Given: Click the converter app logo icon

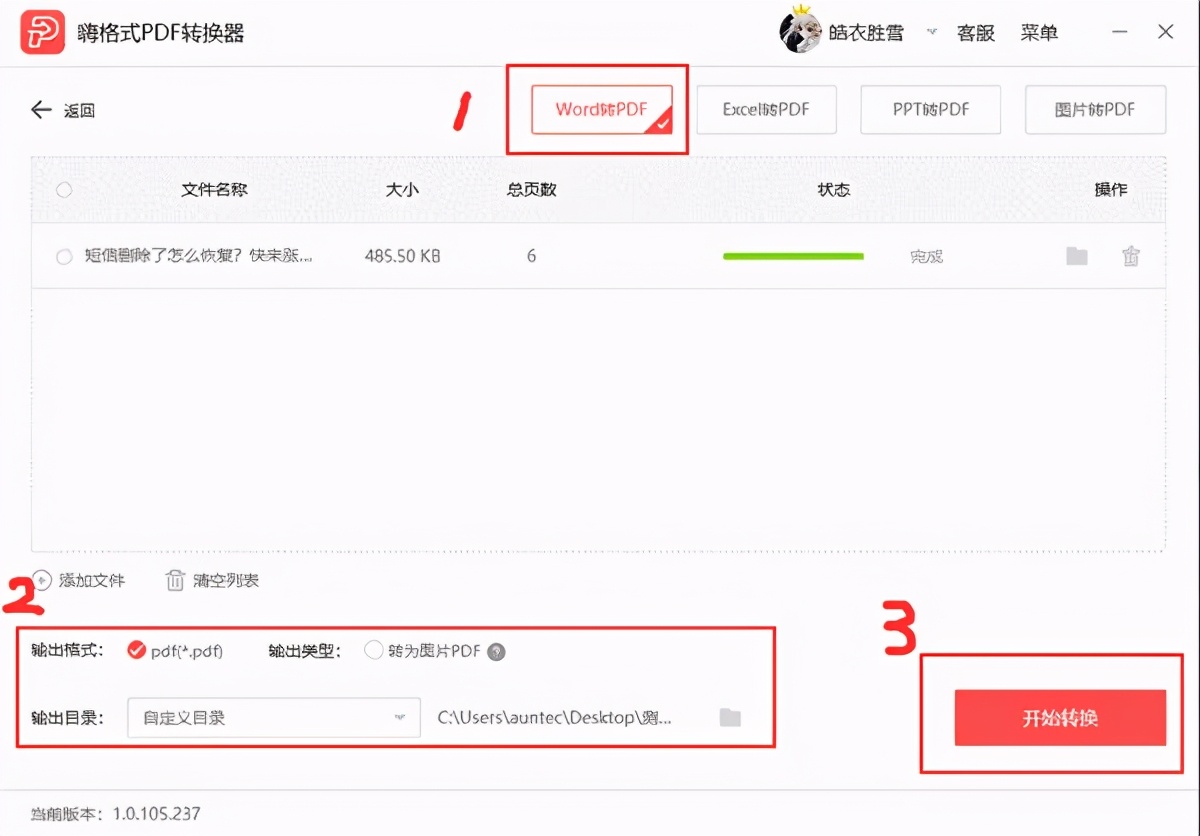Looking at the screenshot, I should tap(41, 31).
